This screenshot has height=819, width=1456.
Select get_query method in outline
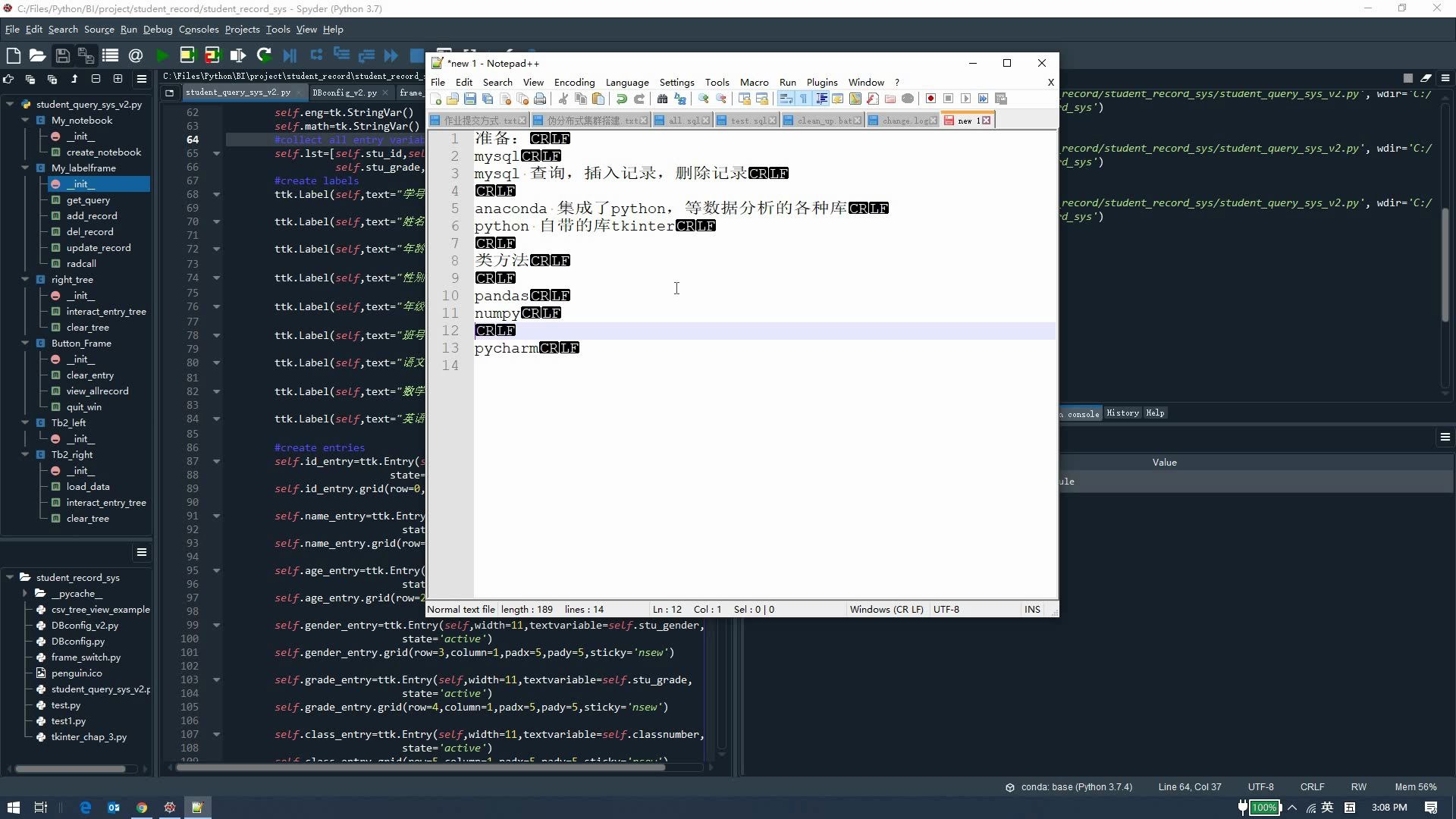[x=88, y=200]
